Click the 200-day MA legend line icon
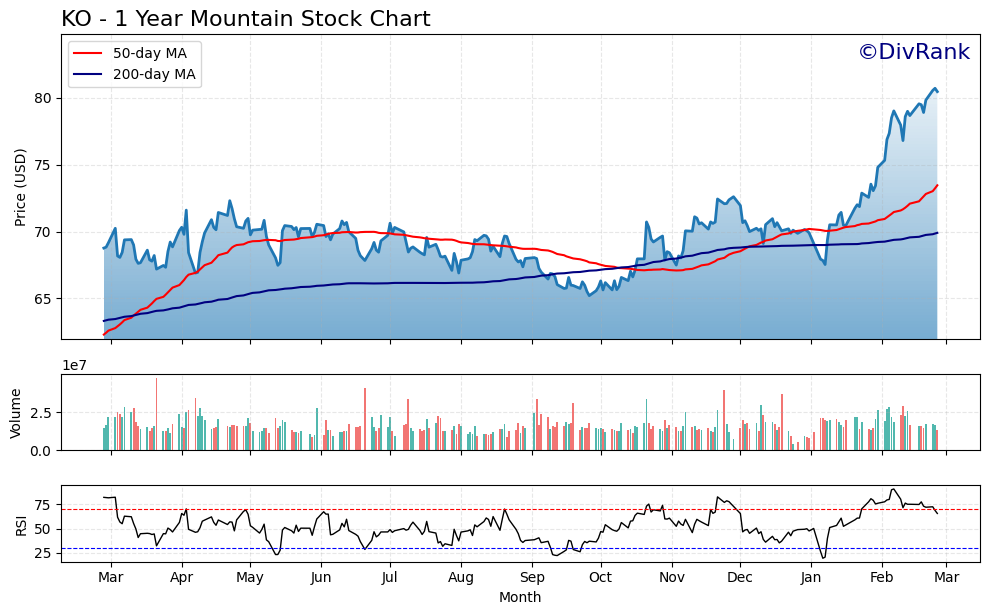This screenshot has width=989, height=615. 86,73
